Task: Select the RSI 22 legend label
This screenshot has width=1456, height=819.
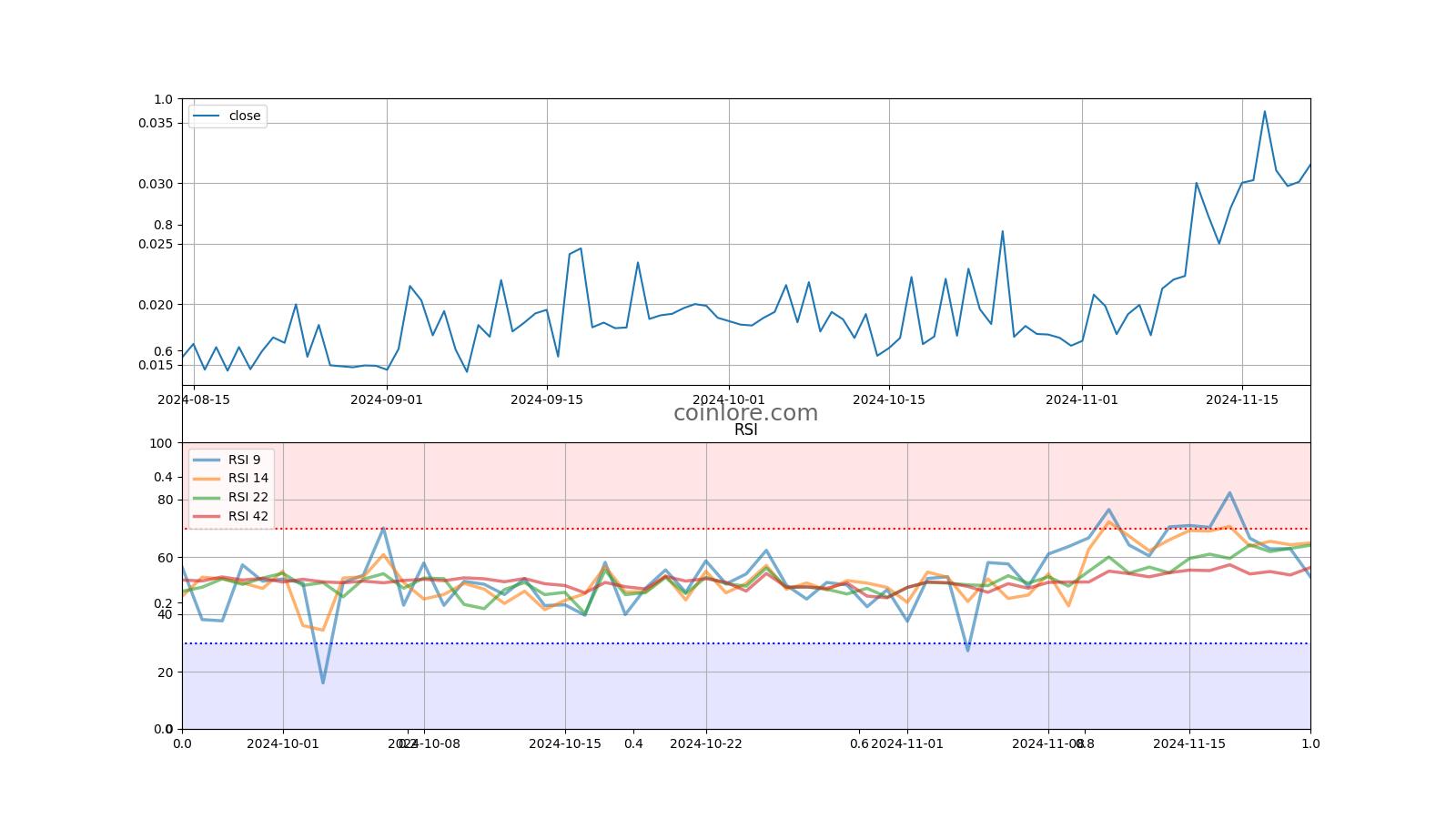Action: (x=248, y=498)
